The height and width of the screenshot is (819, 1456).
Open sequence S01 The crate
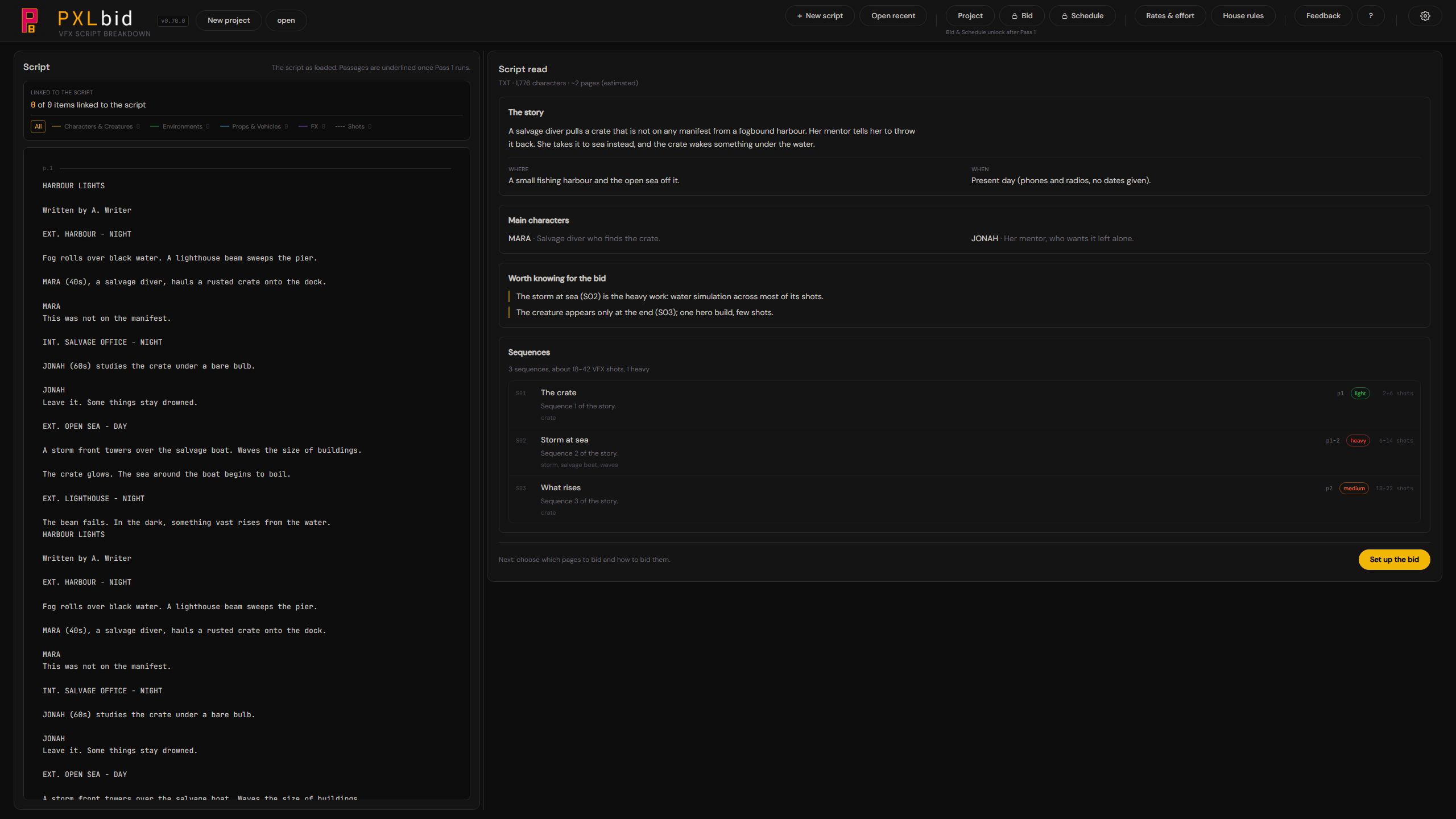964,404
